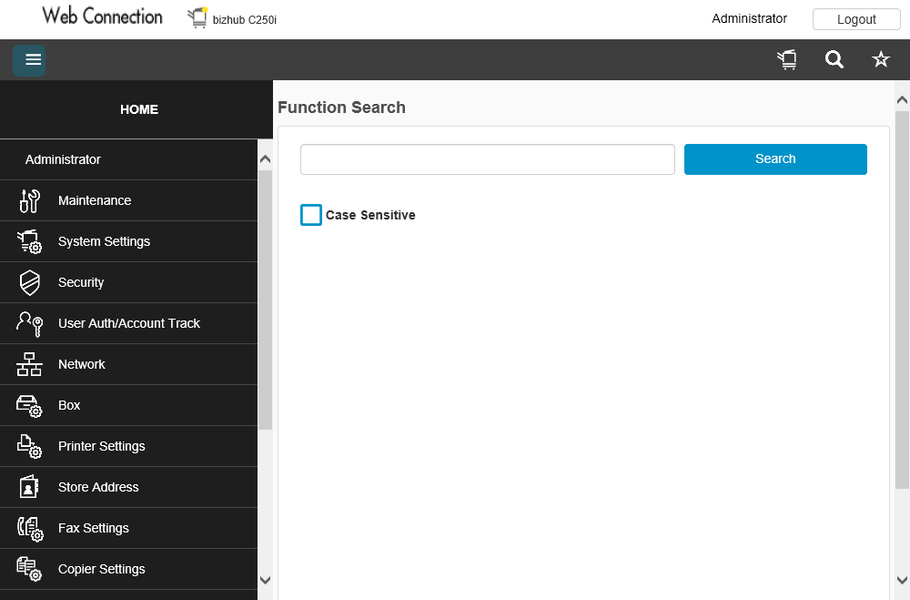Image resolution: width=910 pixels, height=600 pixels.
Task: Open the magnifier search icon in toolbar
Action: pos(834,60)
